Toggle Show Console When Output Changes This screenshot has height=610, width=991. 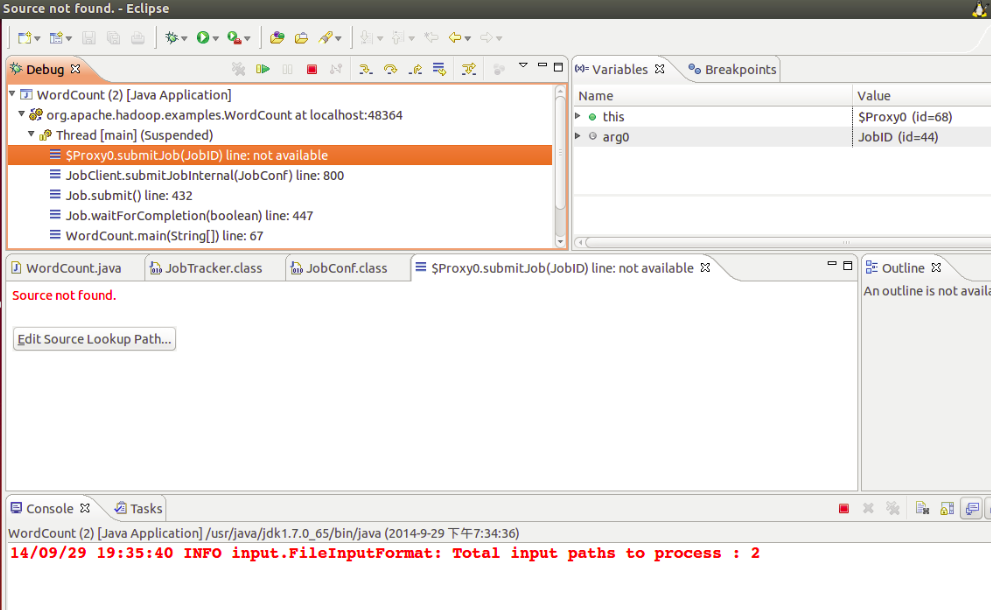[x=972, y=508]
